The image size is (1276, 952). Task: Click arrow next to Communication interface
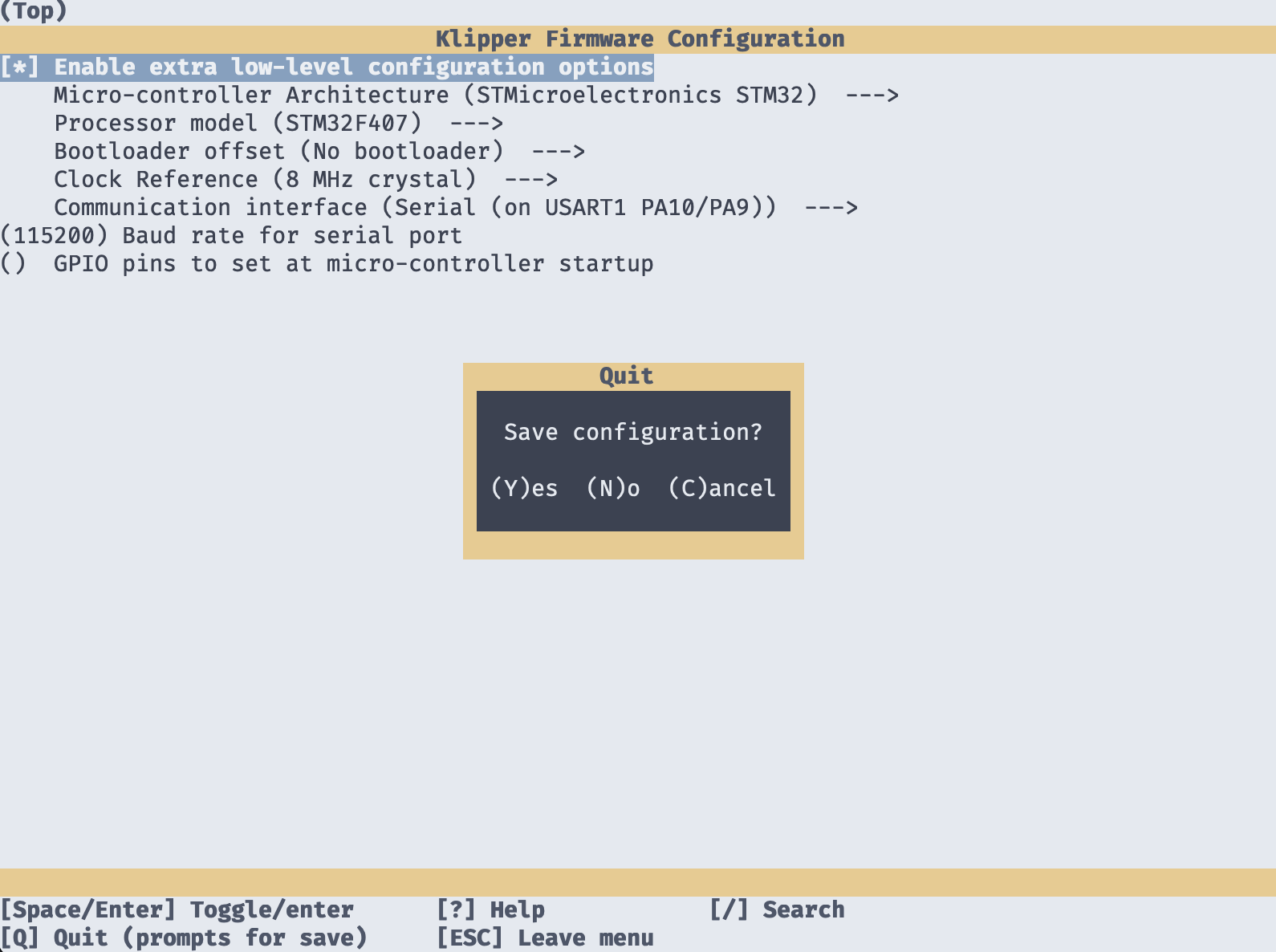click(x=831, y=208)
